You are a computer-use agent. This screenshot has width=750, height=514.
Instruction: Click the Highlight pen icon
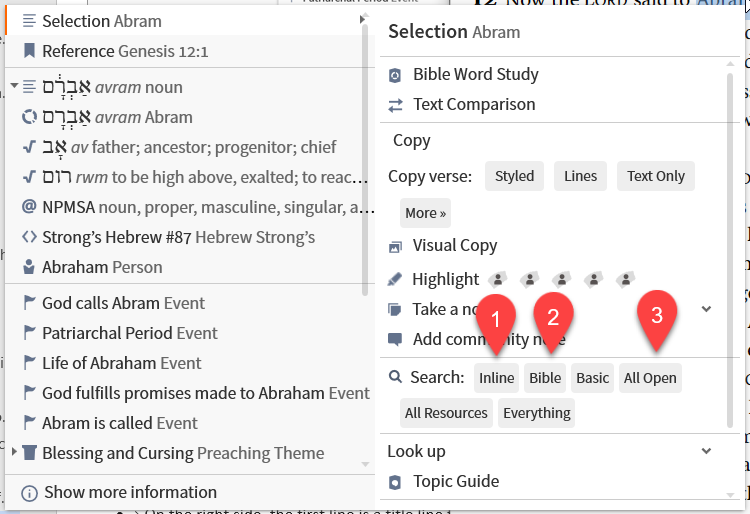click(395, 279)
